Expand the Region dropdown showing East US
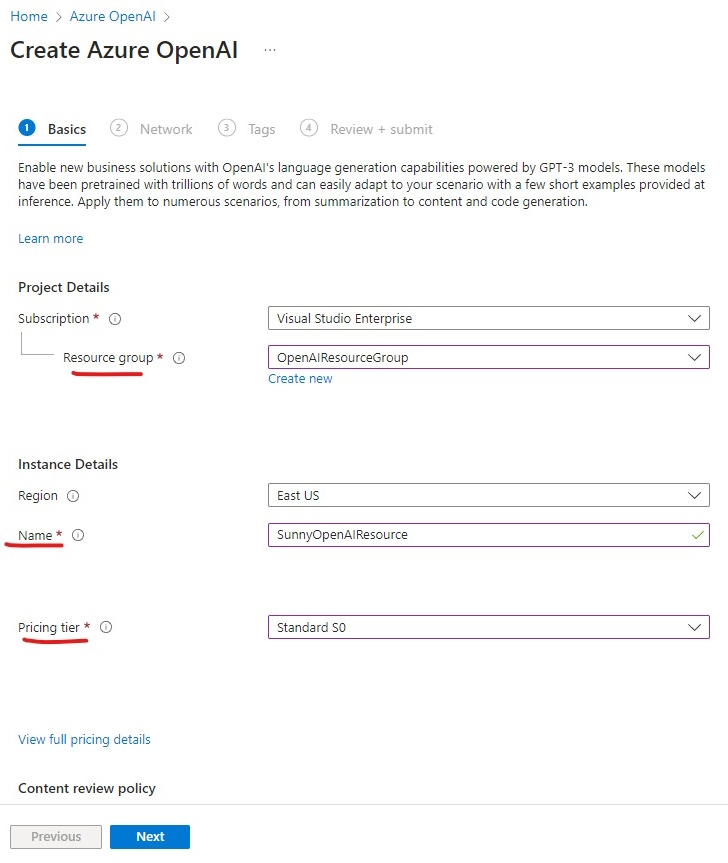This screenshot has height=863, width=728. click(489, 495)
